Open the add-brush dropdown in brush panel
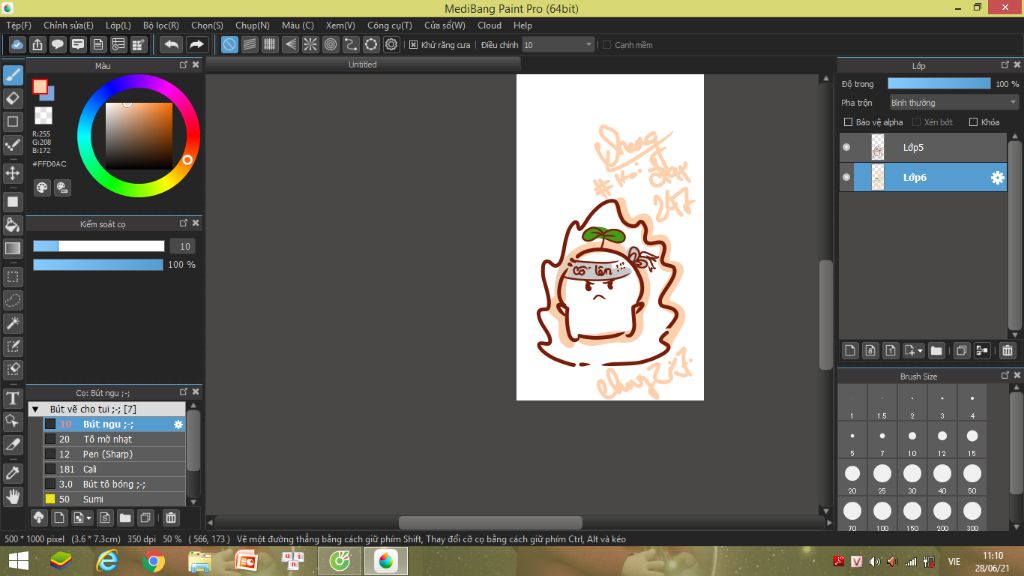The width and height of the screenshot is (1024, 576). coord(89,518)
